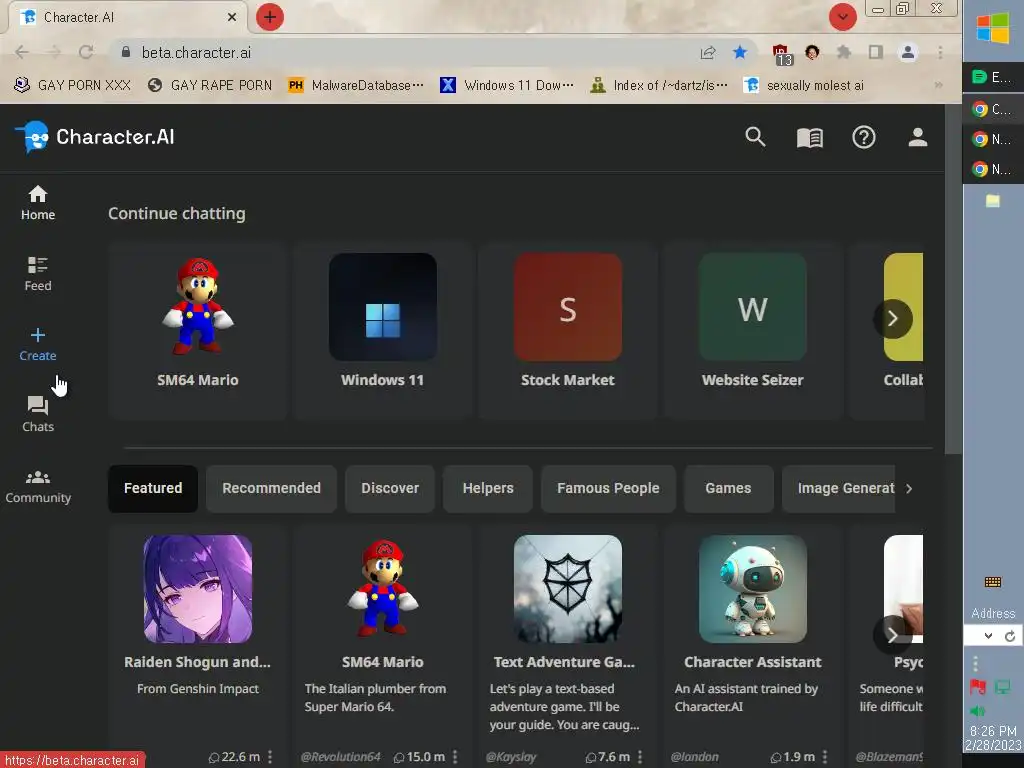
Task: Click Create in the sidebar
Action: coord(38,345)
